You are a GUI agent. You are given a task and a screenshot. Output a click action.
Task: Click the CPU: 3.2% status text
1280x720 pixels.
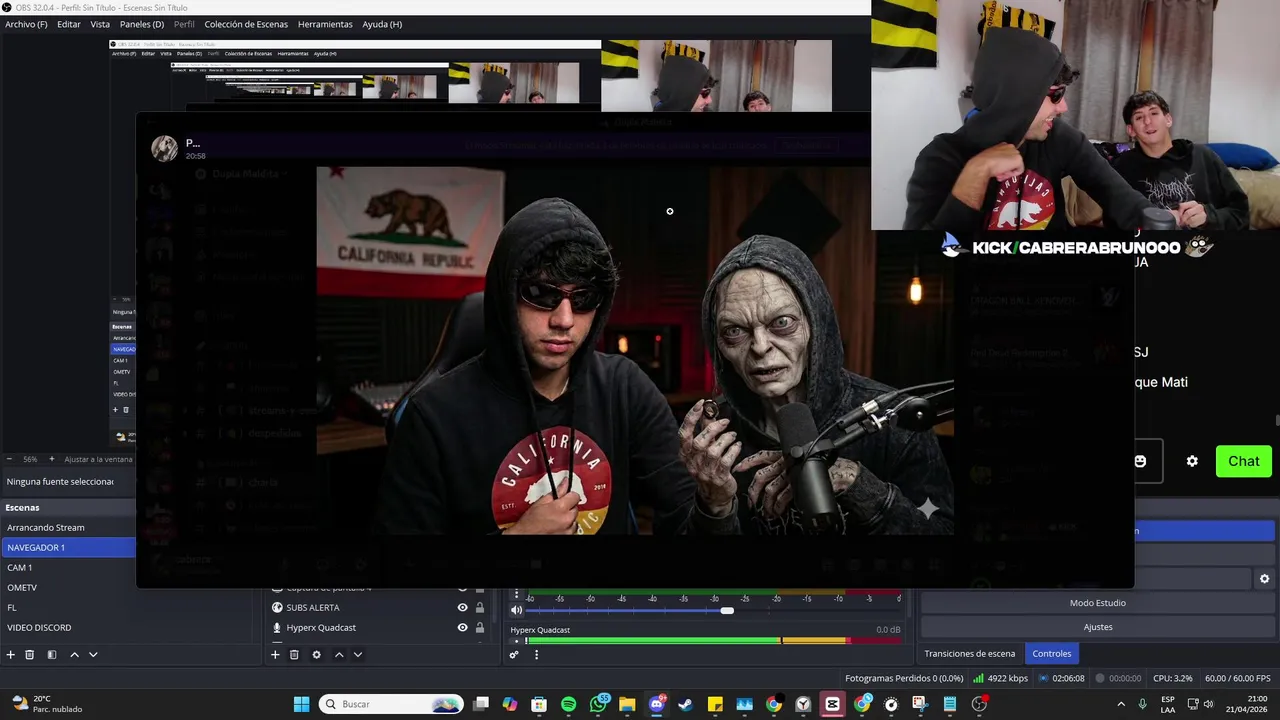coord(1172,678)
